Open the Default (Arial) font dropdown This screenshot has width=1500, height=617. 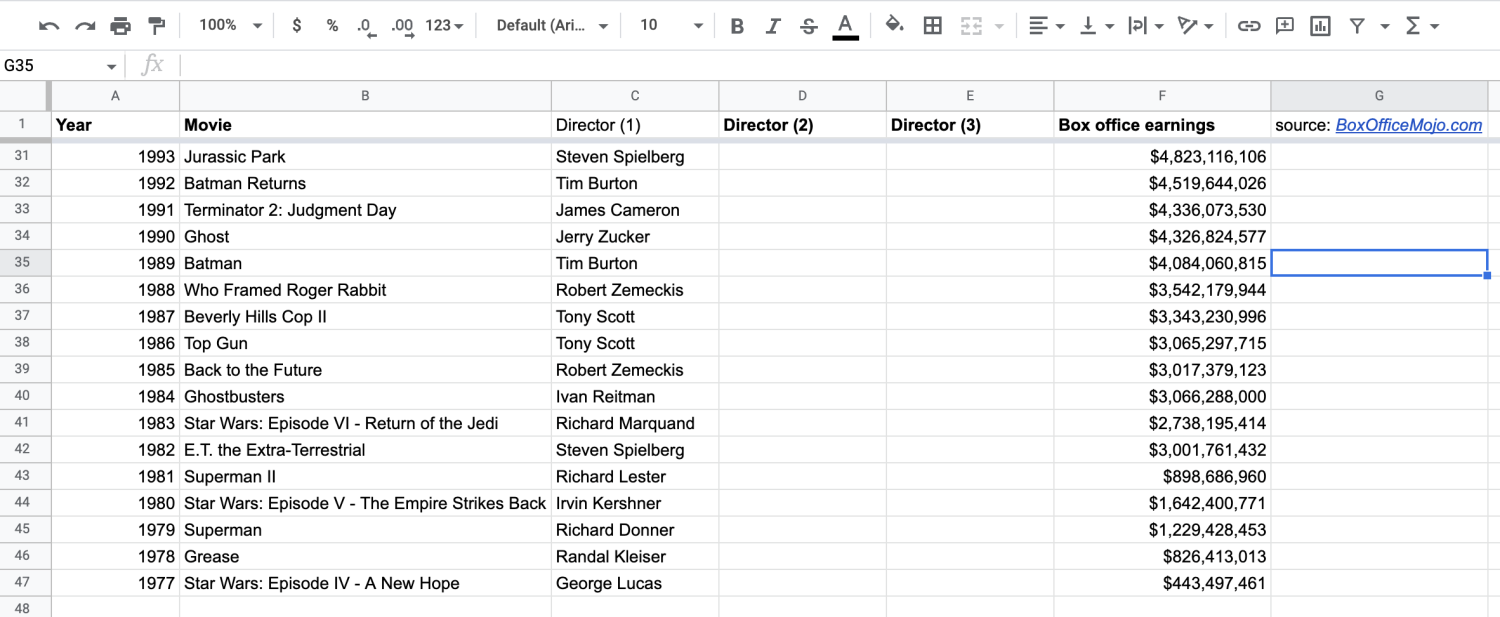click(x=552, y=26)
